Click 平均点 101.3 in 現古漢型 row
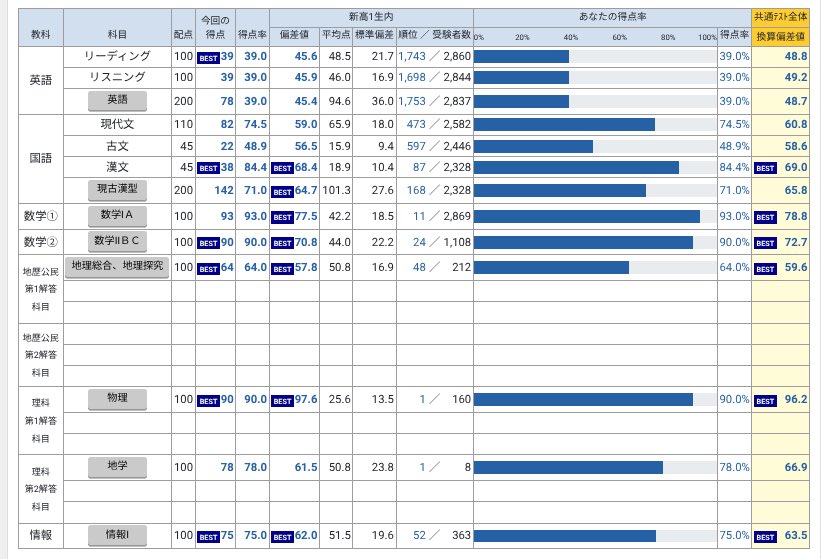This screenshot has height=559, width=821. pyautogui.click(x=336, y=190)
